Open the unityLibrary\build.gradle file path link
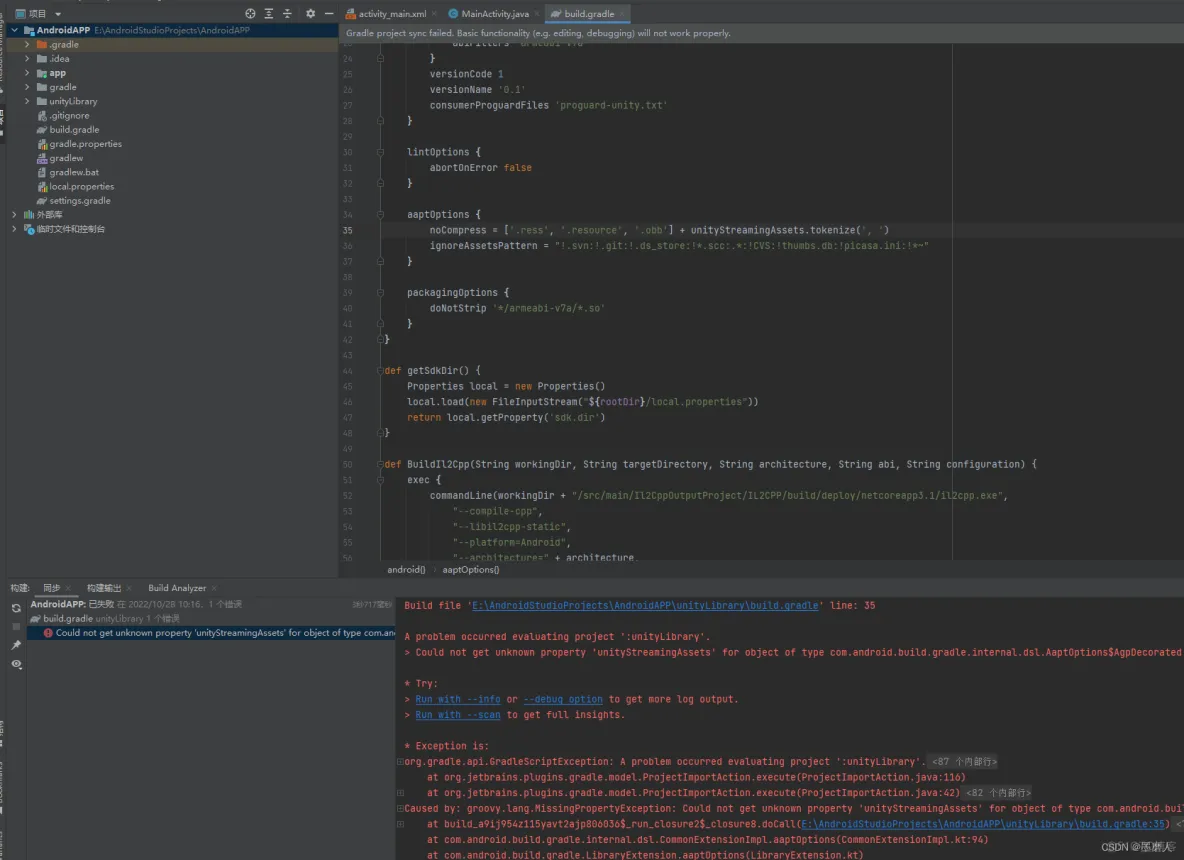 click(x=646, y=606)
